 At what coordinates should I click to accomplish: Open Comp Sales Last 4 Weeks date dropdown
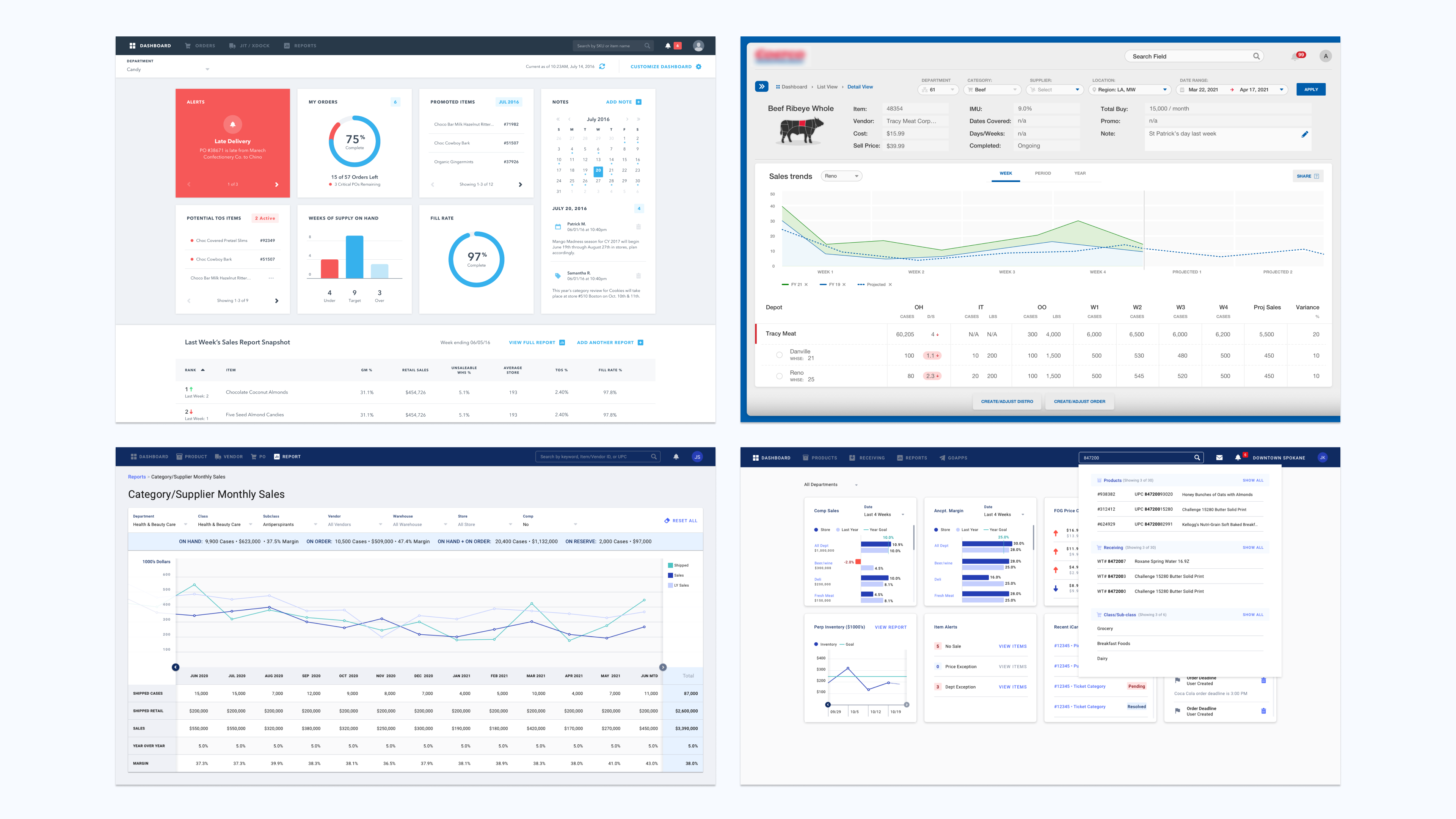pos(884,515)
